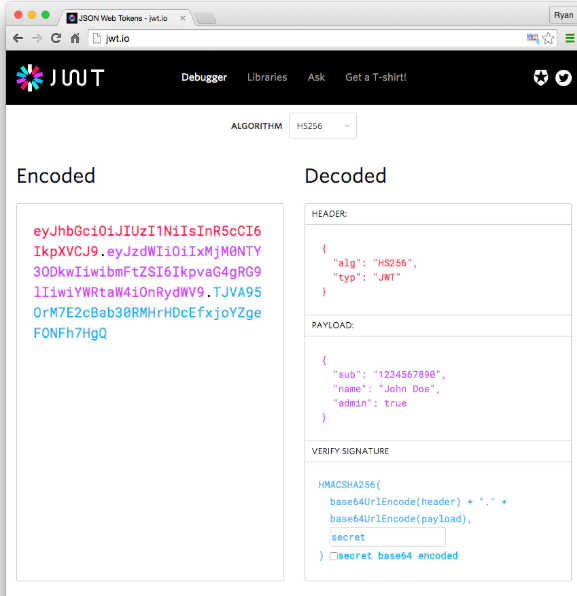Open the Twitter bird icon
Image resolution: width=577 pixels, height=596 pixels.
(563, 78)
